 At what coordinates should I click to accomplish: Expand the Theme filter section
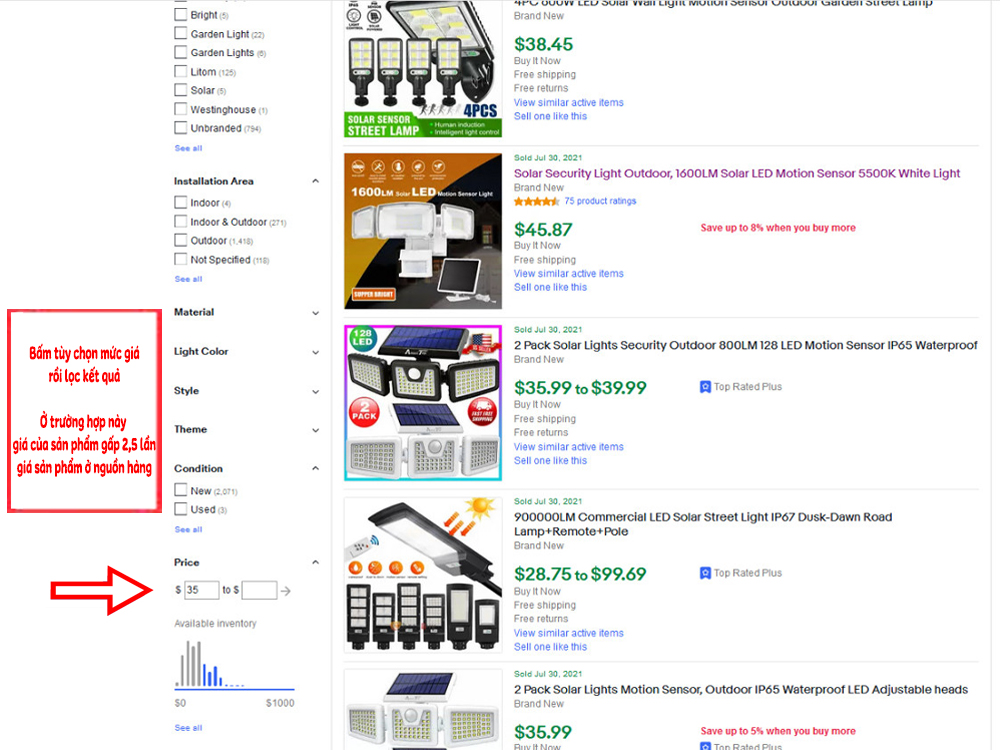coord(315,430)
